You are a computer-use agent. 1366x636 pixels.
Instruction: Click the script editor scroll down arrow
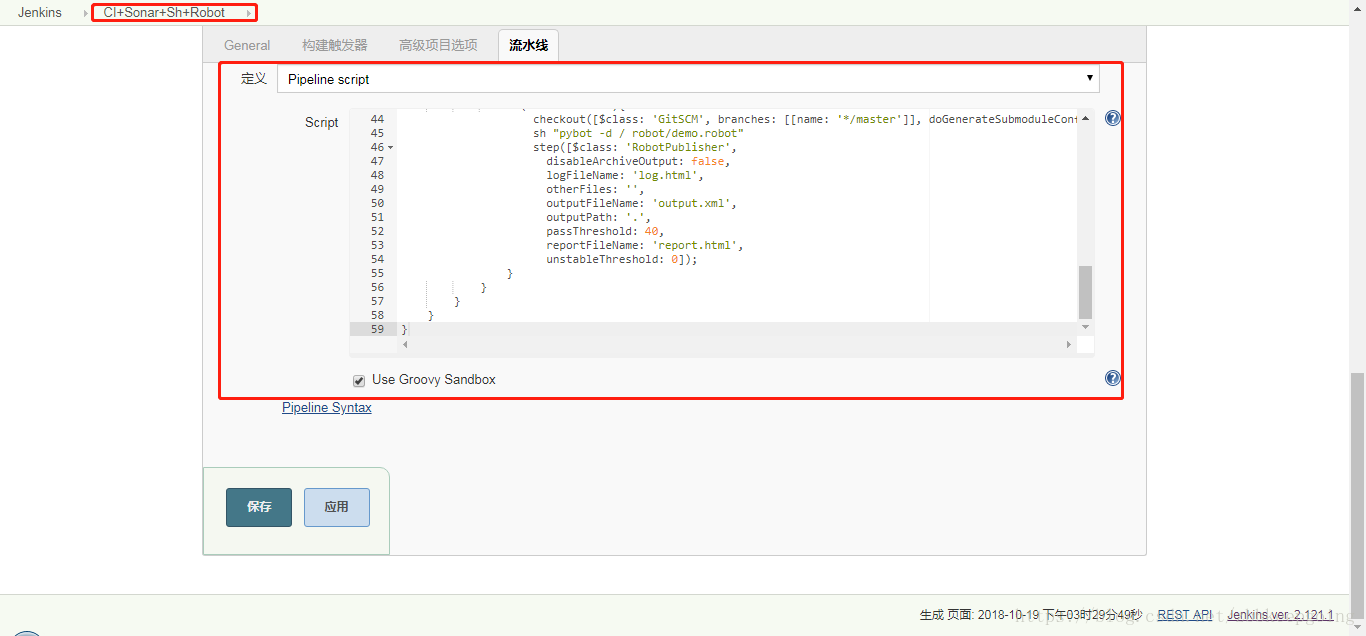pos(1085,327)
